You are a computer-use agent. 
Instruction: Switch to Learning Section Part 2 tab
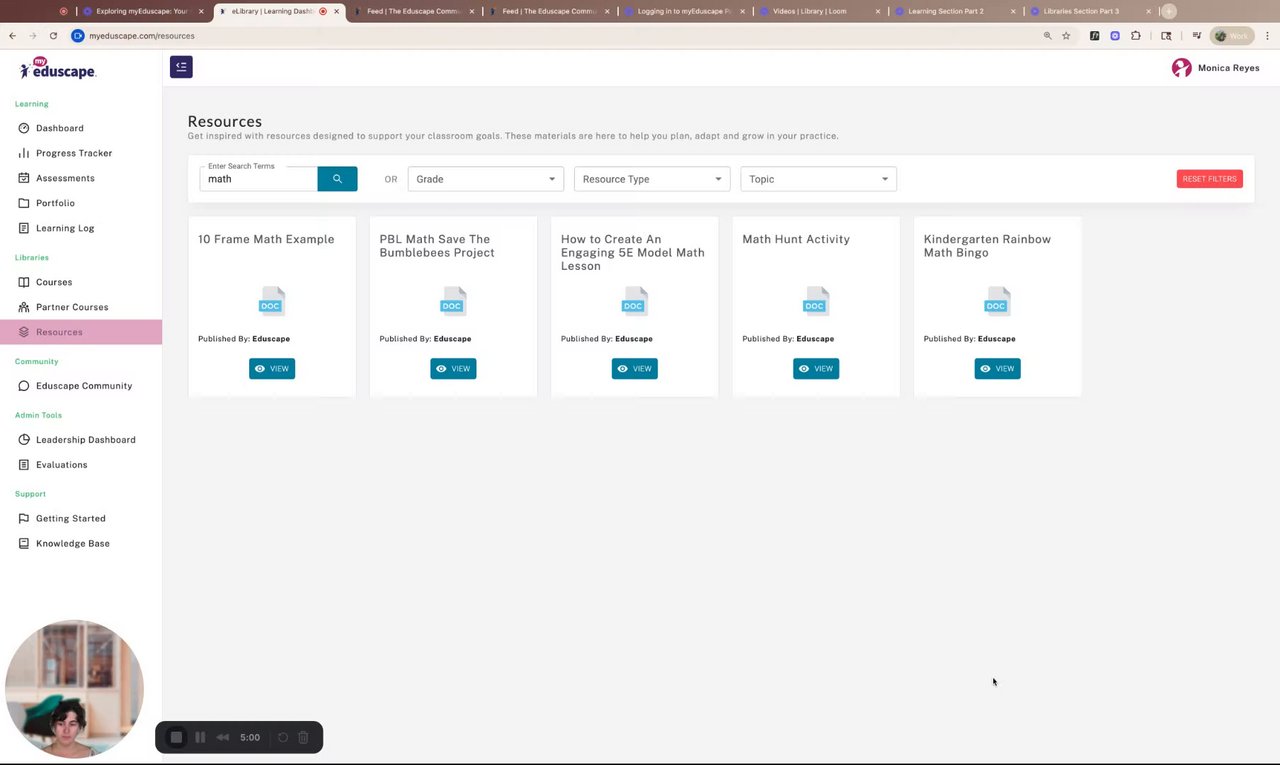pyautogui.click(x=955, y=11)
